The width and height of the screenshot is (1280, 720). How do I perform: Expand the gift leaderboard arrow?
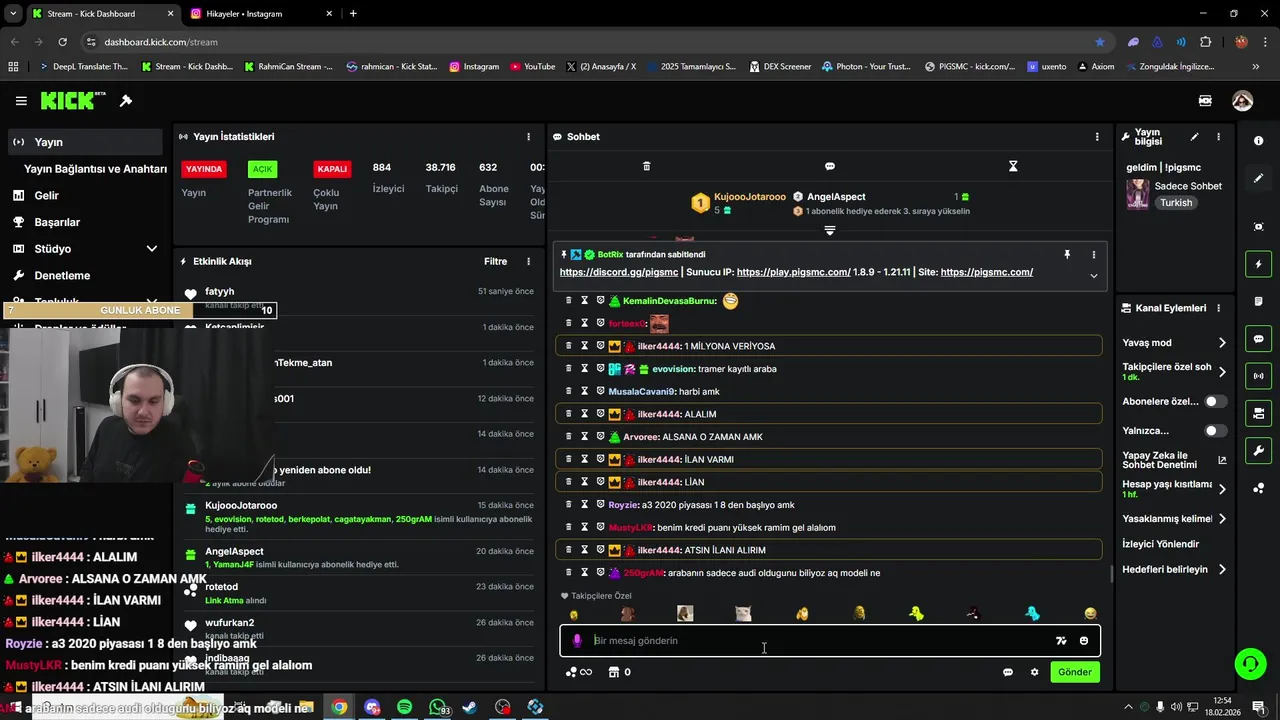(830, 231)
